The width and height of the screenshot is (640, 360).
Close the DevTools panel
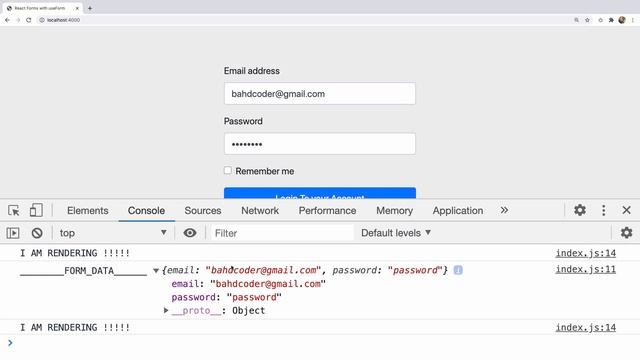coord(627,210)
